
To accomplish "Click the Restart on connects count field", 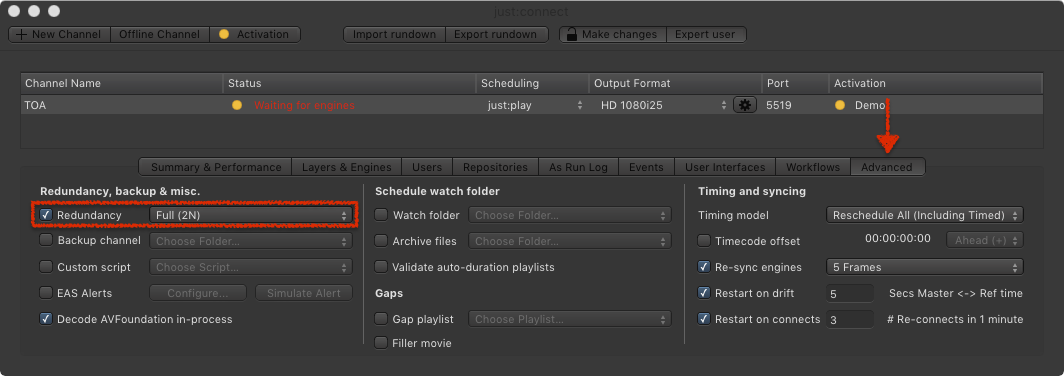I will pos(850,319).
